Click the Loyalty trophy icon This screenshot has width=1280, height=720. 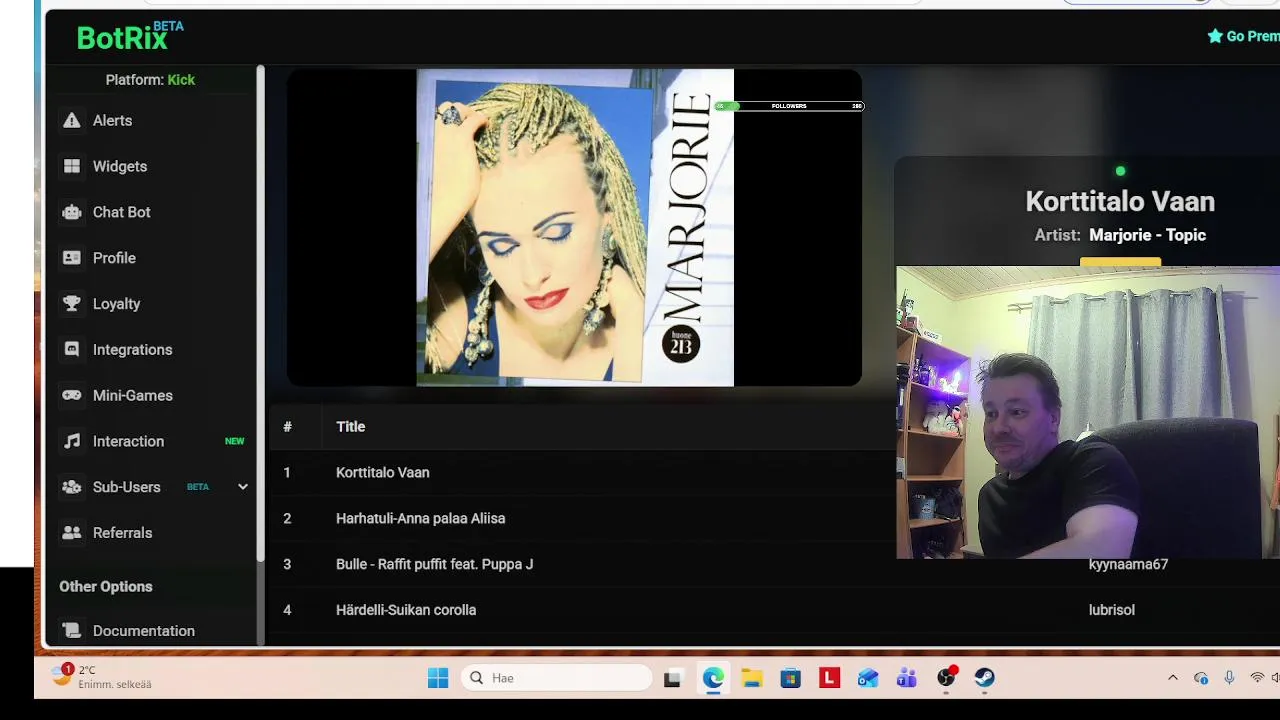[71, 304]
